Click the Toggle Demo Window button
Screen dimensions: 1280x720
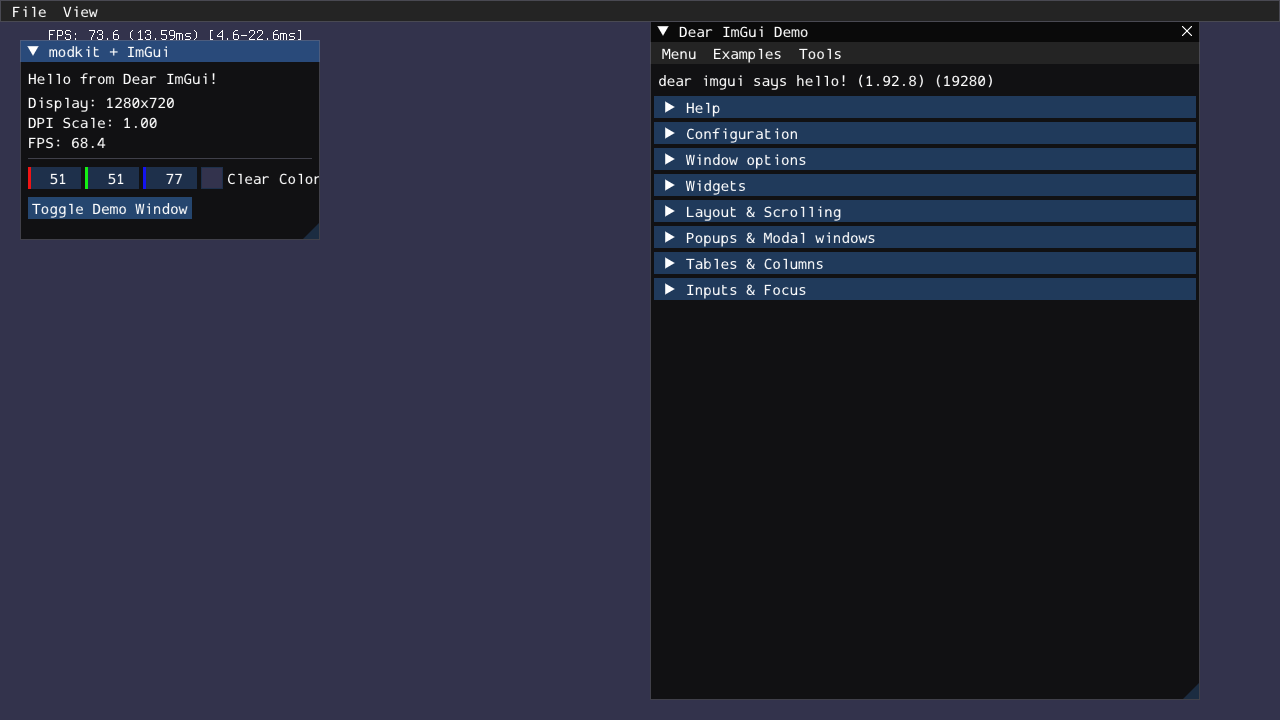click(110, 209)
